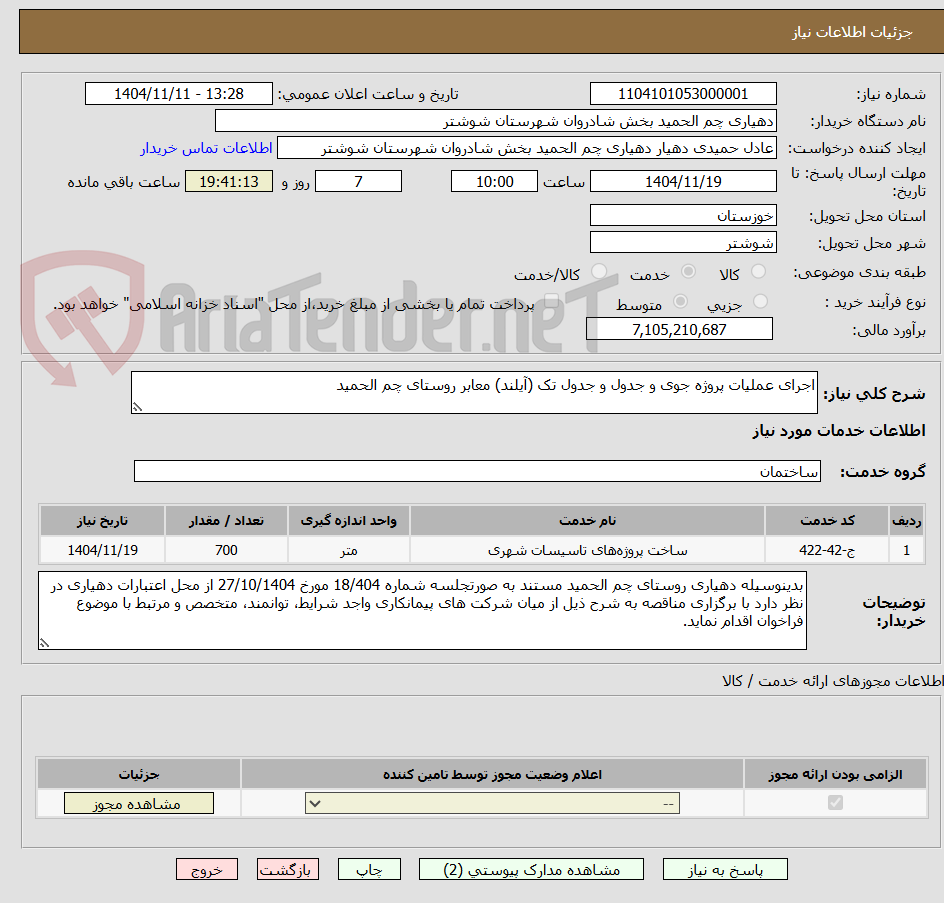Viewport: 944px width, 903px height.
Task: Click the ردیف column header
Action: [907, 521]
